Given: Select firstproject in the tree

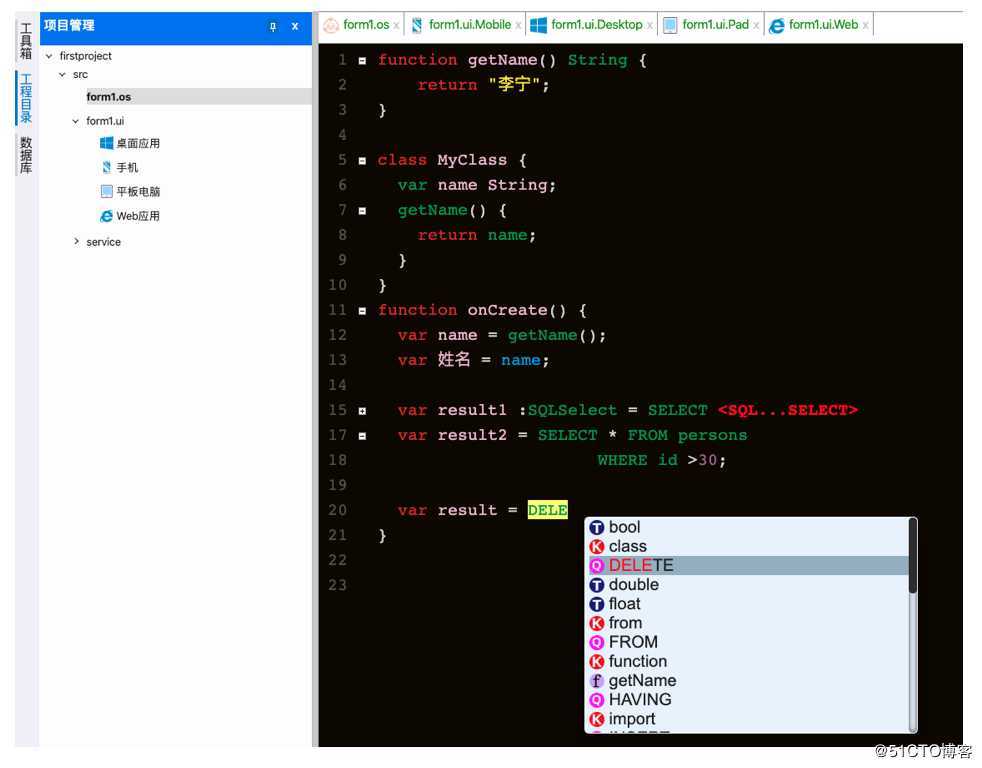Looking at the screenshot, I should pos(85,56).
